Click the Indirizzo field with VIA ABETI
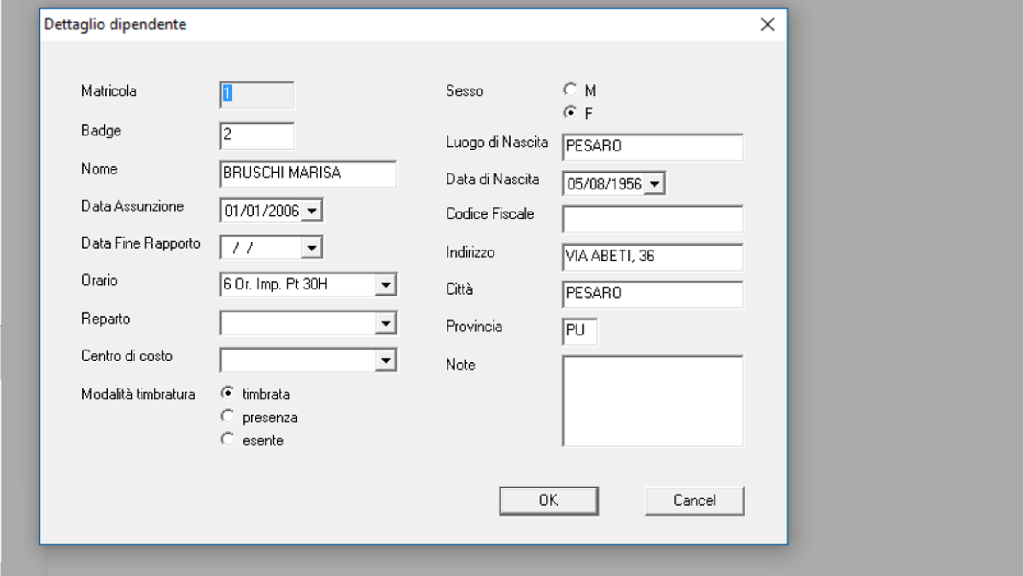 (652, 257)
